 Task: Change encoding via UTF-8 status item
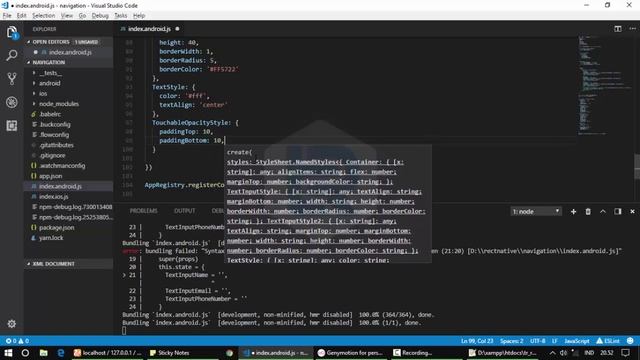(538, 341)
